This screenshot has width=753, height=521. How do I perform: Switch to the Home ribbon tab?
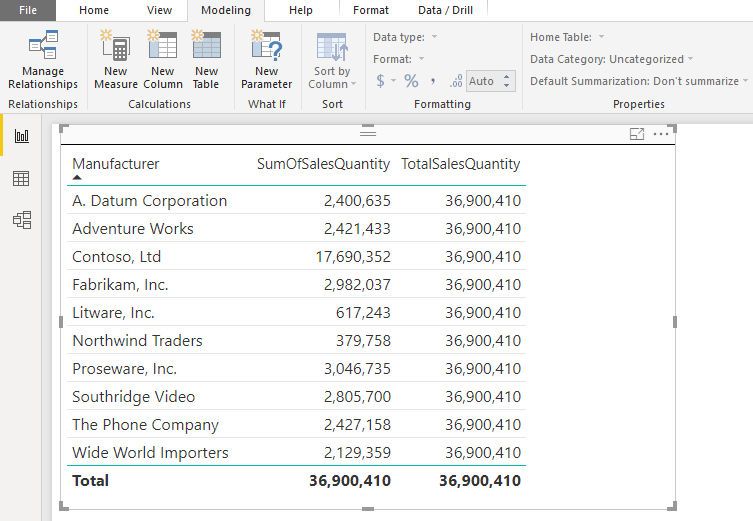tap(94, 10)
